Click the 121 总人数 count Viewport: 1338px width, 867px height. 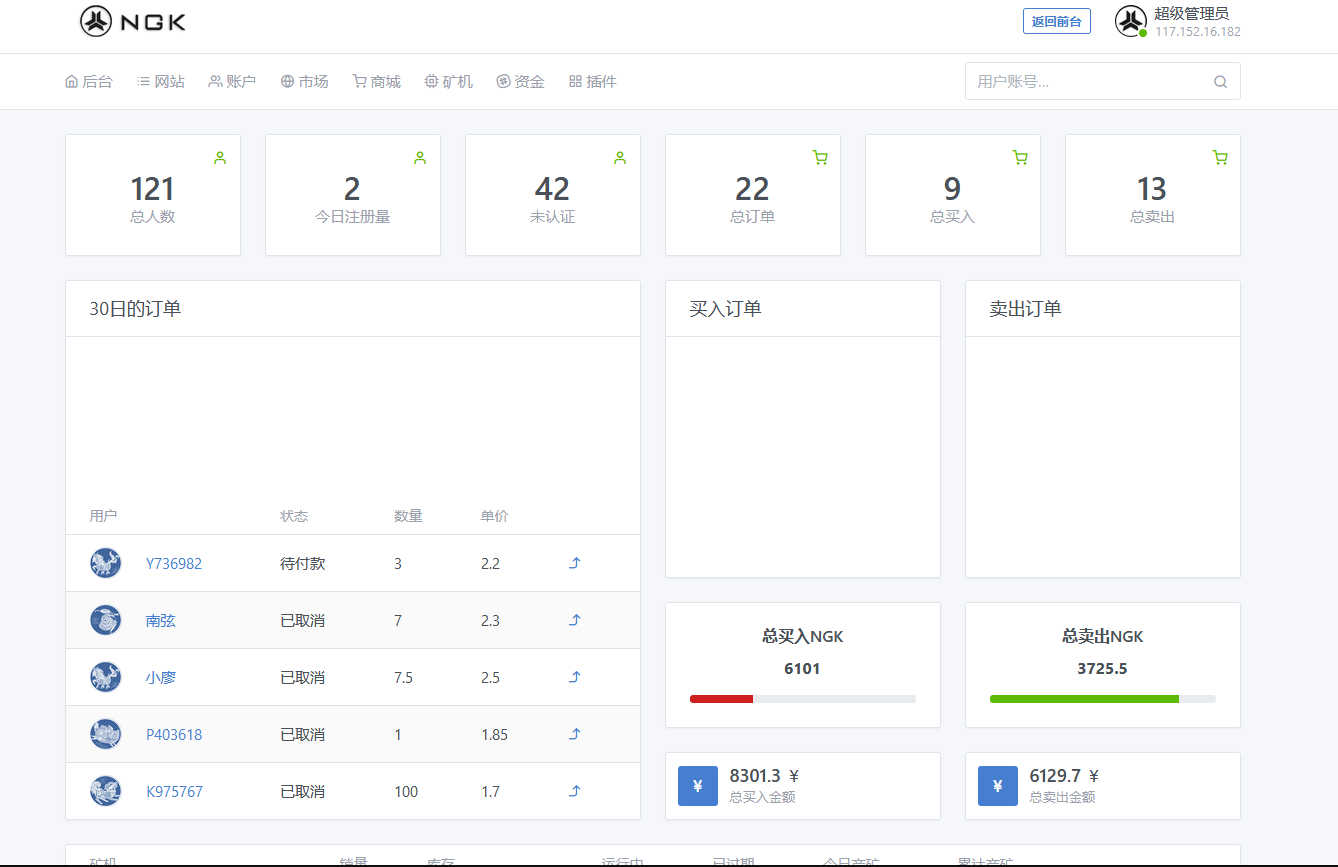(152, 189)
